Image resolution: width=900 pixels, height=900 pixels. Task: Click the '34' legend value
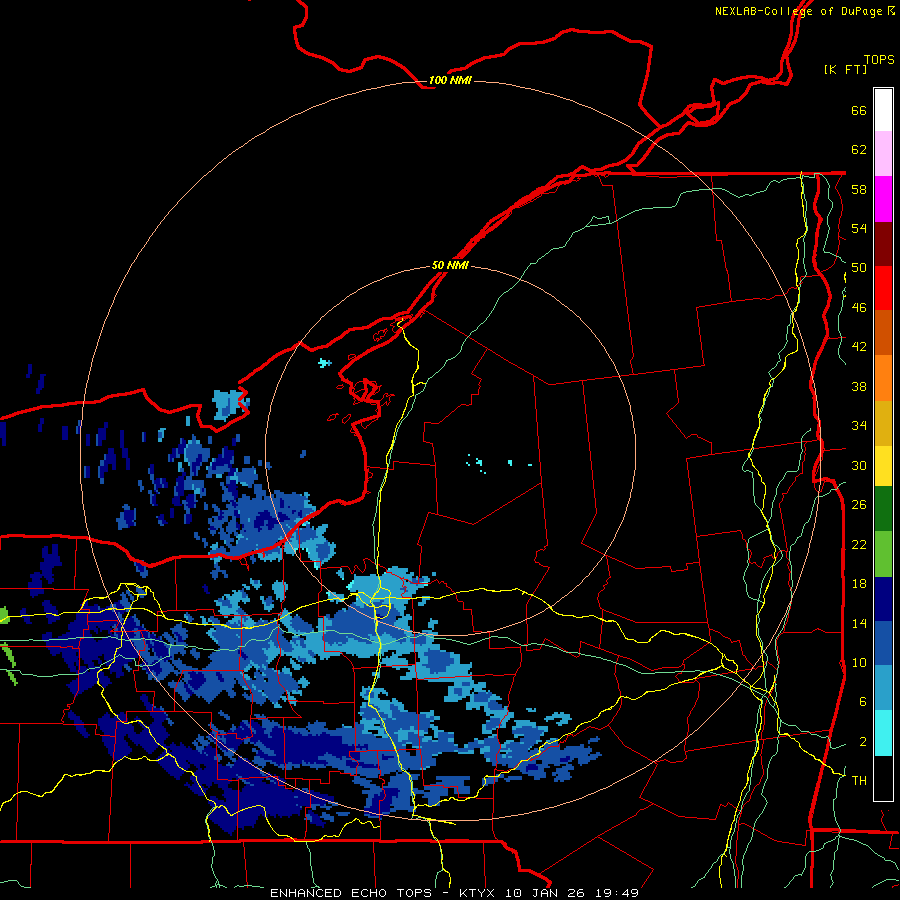pos(859,426)
